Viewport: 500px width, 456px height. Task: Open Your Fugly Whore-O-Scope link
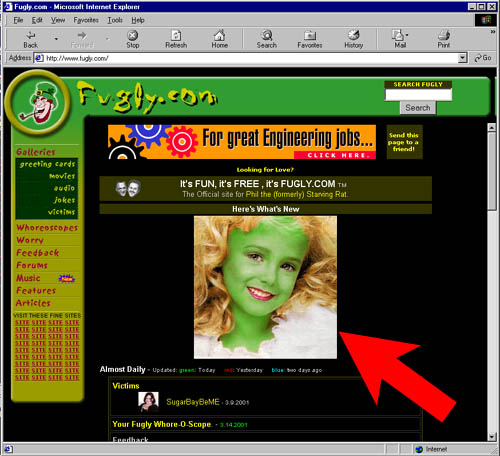pos(162,424)
